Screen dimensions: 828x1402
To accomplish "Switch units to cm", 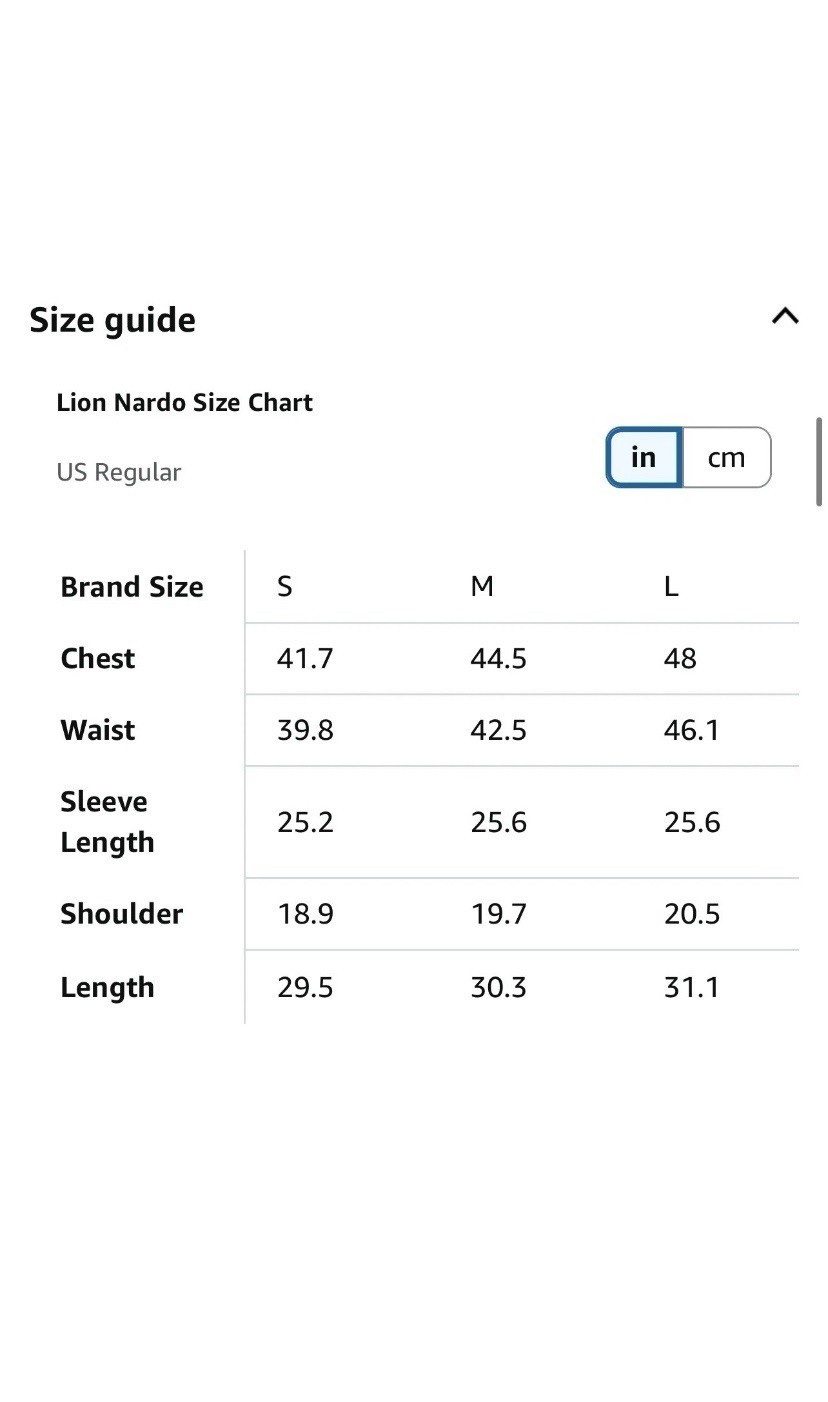I will click(727, 458).
